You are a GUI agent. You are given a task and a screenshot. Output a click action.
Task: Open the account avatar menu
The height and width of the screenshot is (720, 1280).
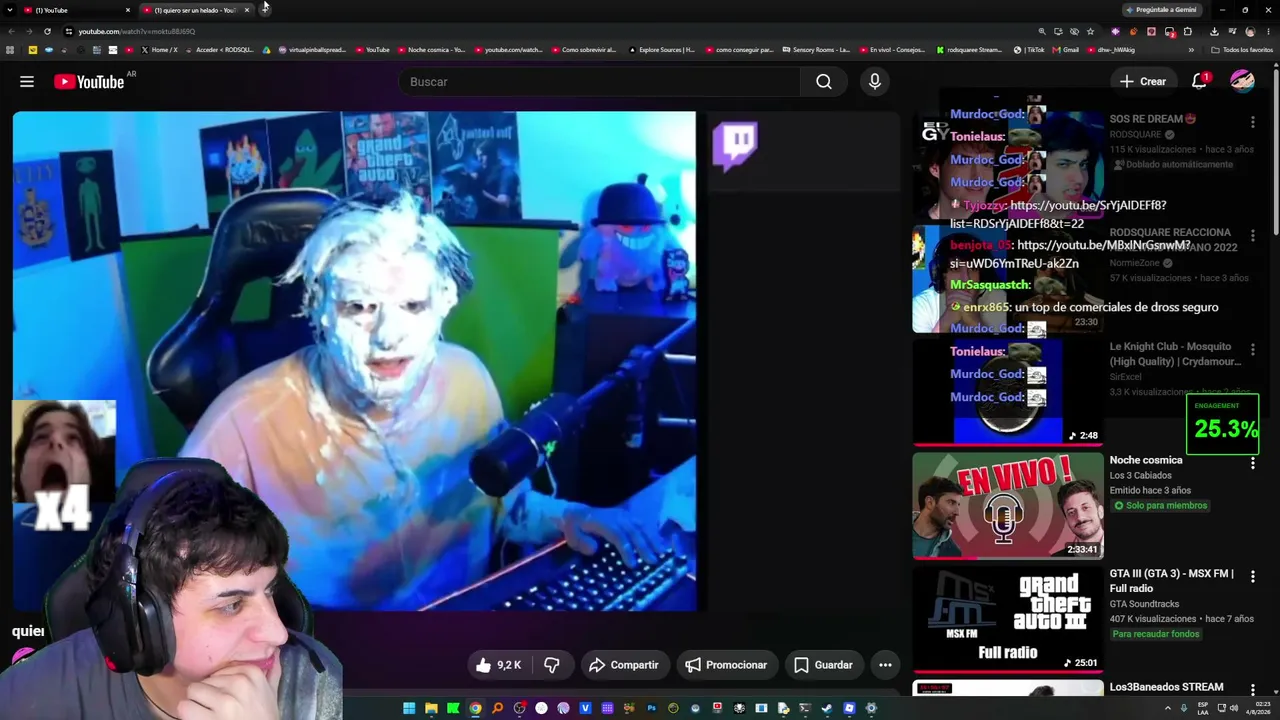point(1242,81)
